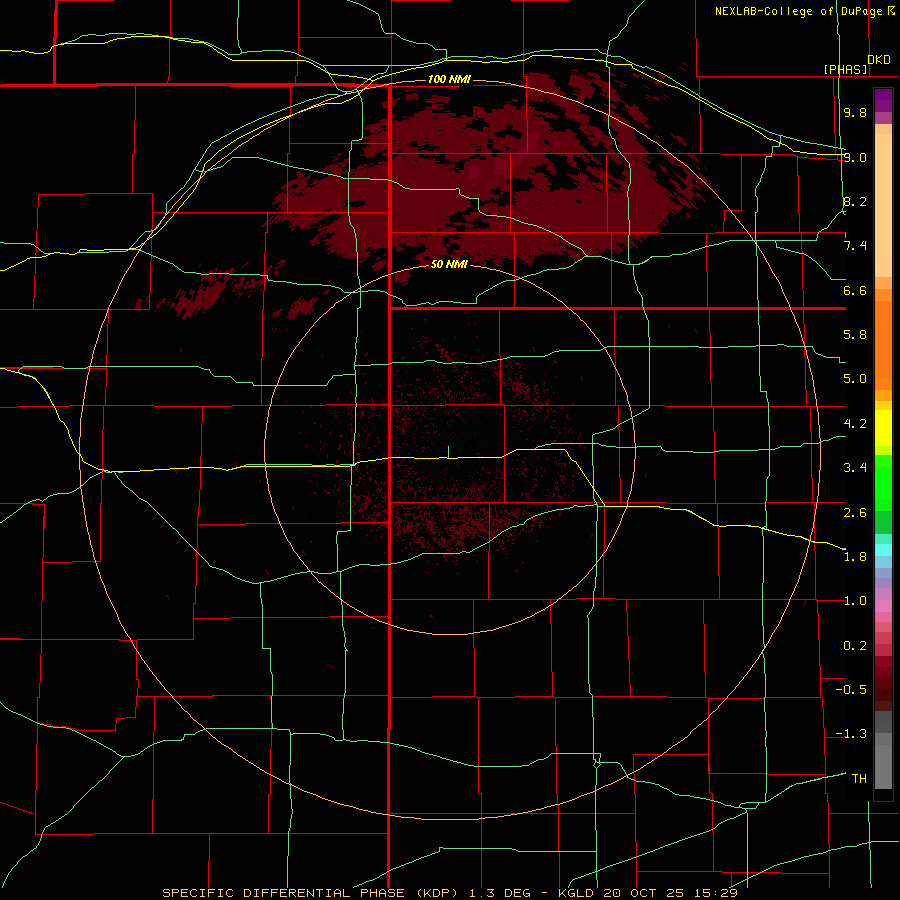
Task: Click the 1.0 scale value
Action: pyautogui.click(x=855, y=601)
